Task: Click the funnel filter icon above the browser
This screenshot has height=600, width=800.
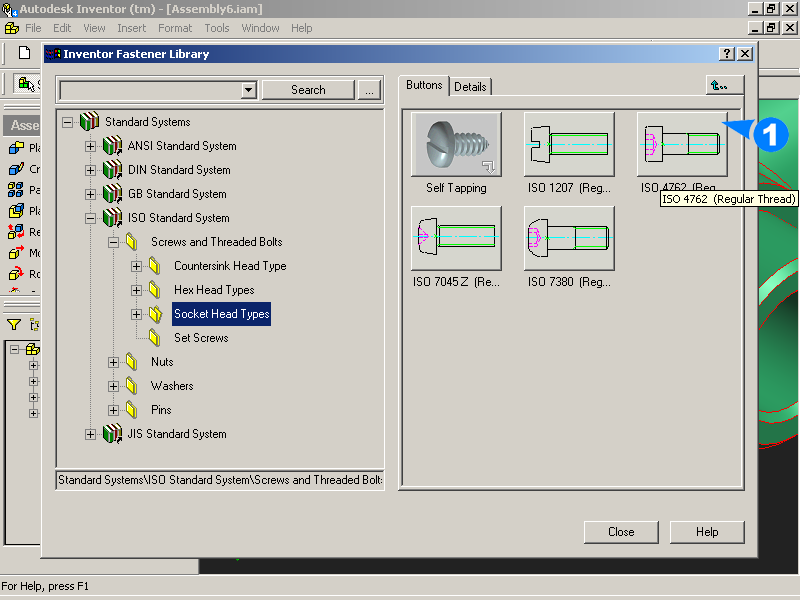Action: click(14, 324)
